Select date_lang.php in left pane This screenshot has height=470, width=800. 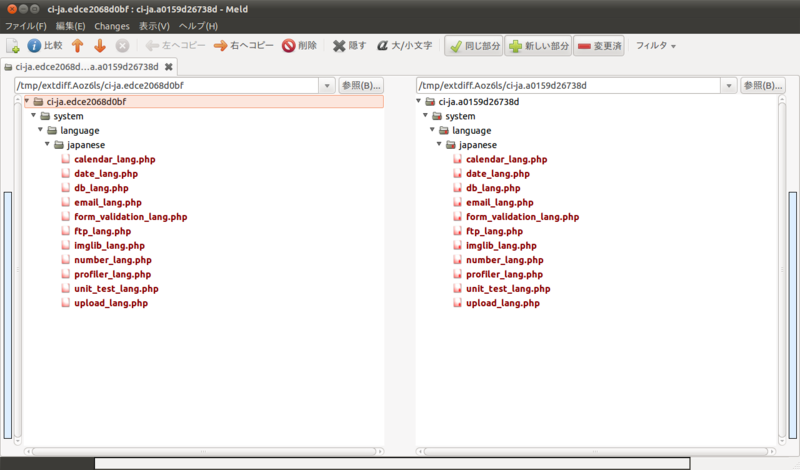click(106, 174)
